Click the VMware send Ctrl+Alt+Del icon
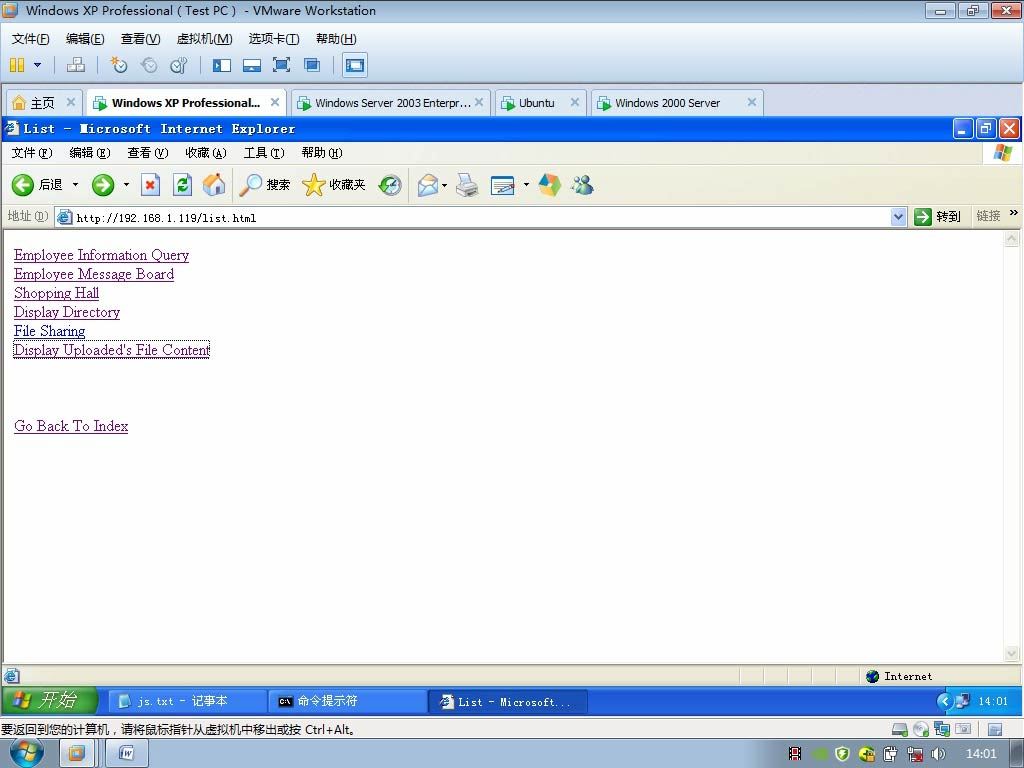Viewport: 1024px width, 768px height. 76,65
